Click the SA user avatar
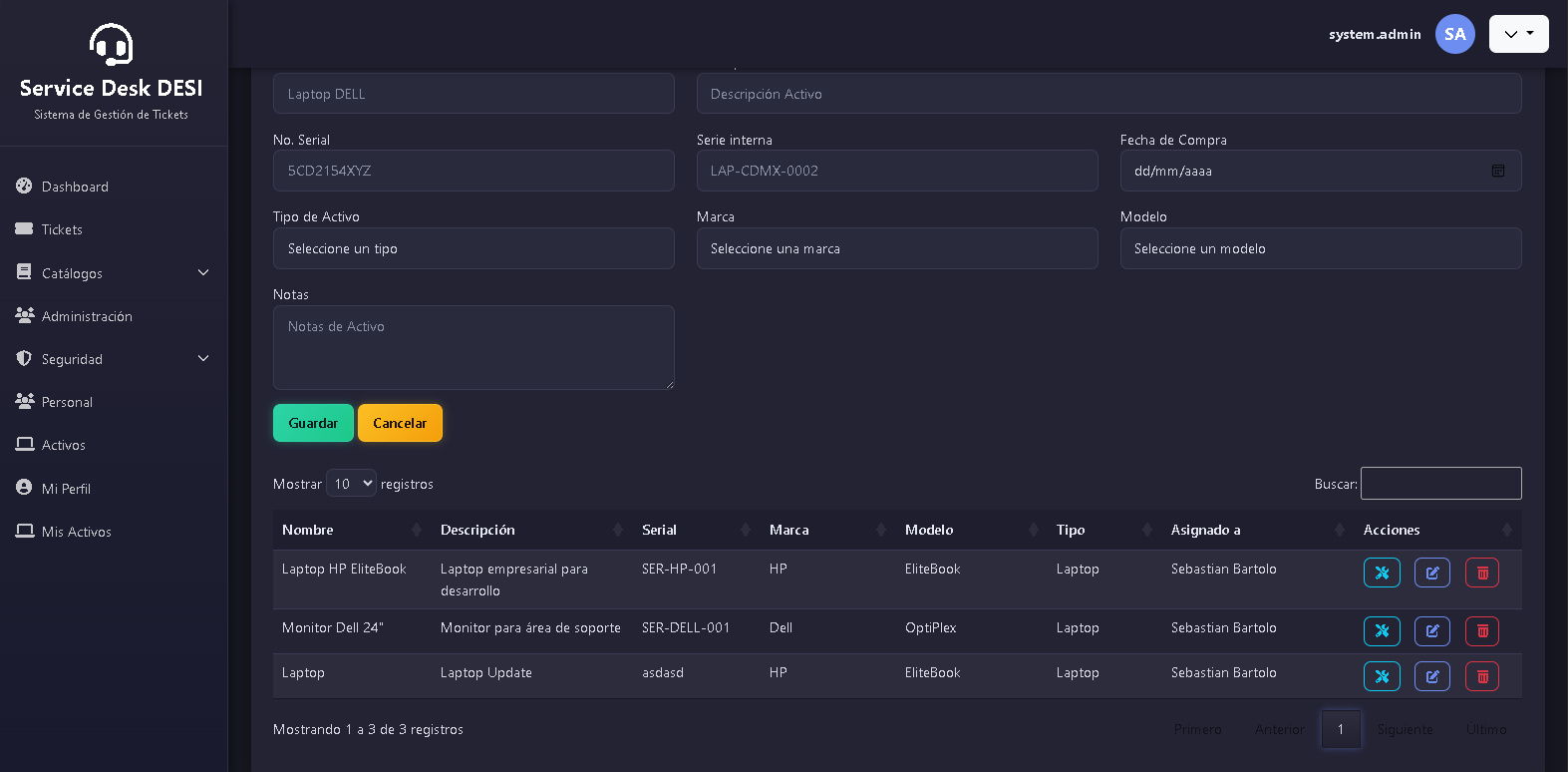 pyautogui.click(x=1455, y=34)
